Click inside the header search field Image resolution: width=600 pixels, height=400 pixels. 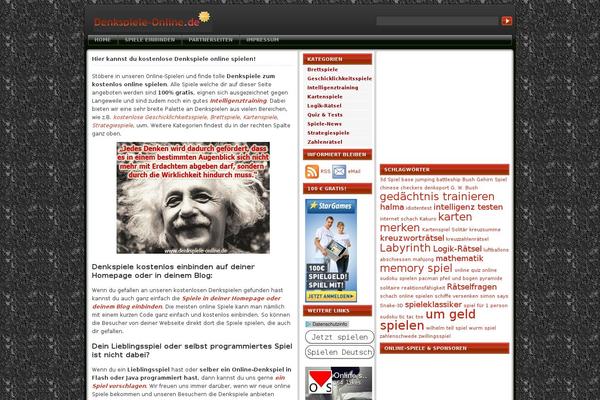click(438, 21)
